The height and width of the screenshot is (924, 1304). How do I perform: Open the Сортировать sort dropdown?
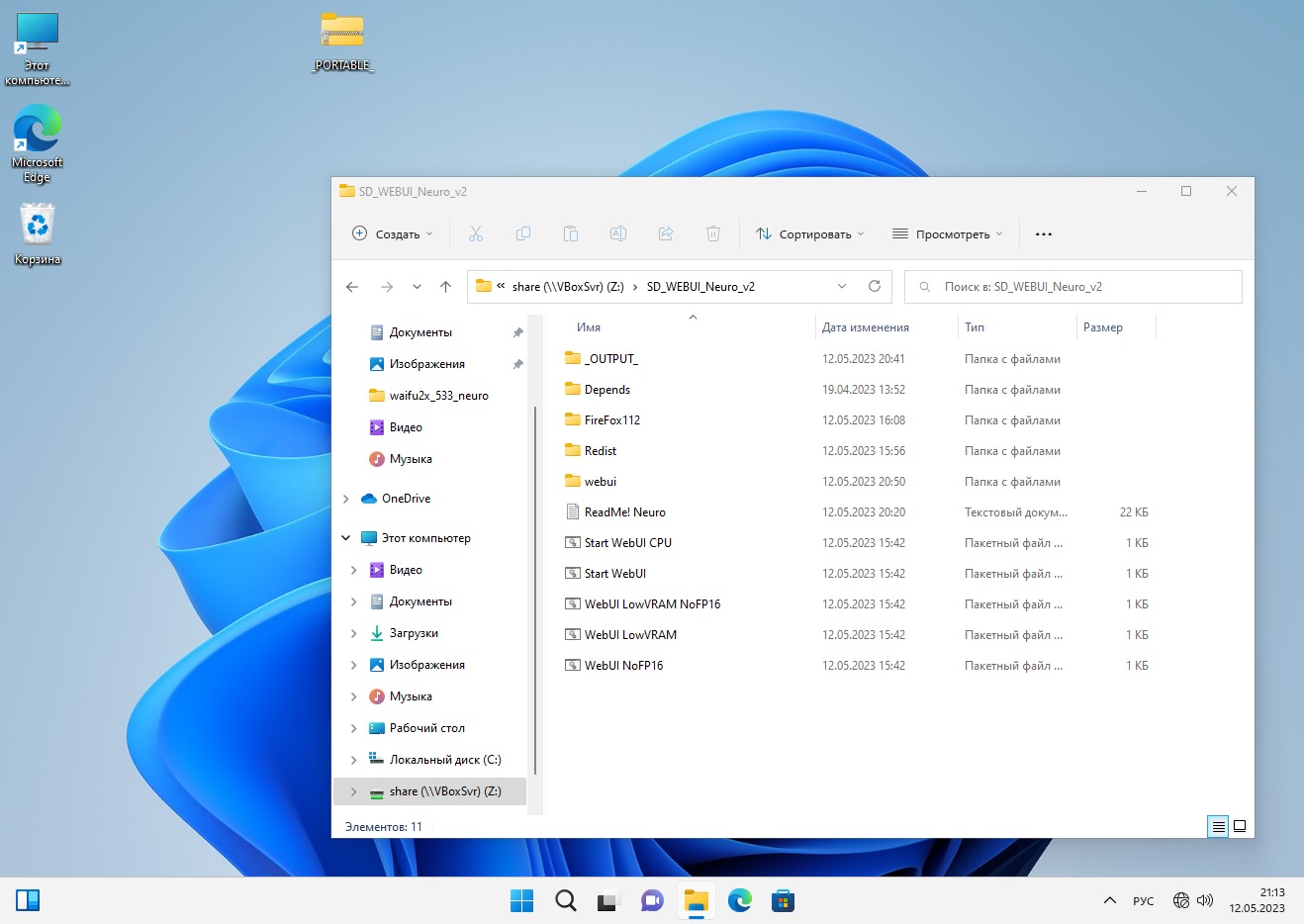coord(810,234)
